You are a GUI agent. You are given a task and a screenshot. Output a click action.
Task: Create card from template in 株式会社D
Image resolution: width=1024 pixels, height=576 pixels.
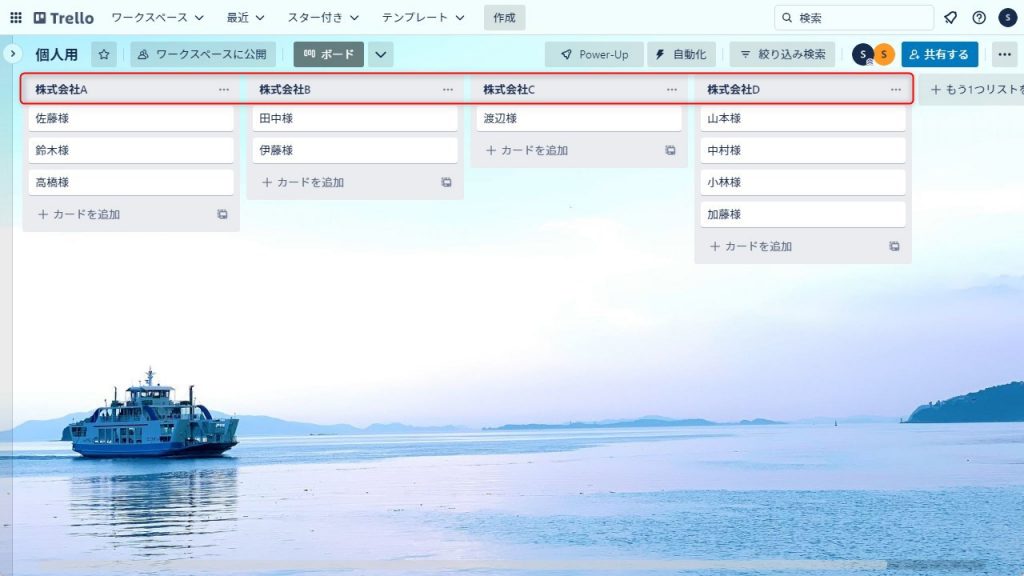pos(895,246)
